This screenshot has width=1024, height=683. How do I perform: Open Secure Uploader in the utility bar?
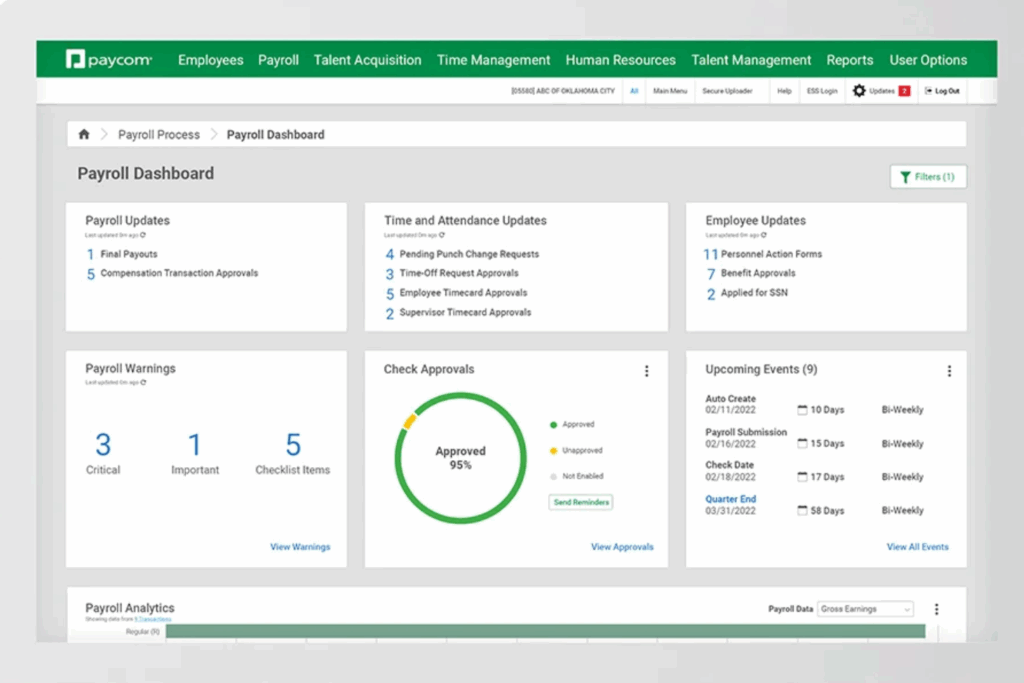[727, 91]
